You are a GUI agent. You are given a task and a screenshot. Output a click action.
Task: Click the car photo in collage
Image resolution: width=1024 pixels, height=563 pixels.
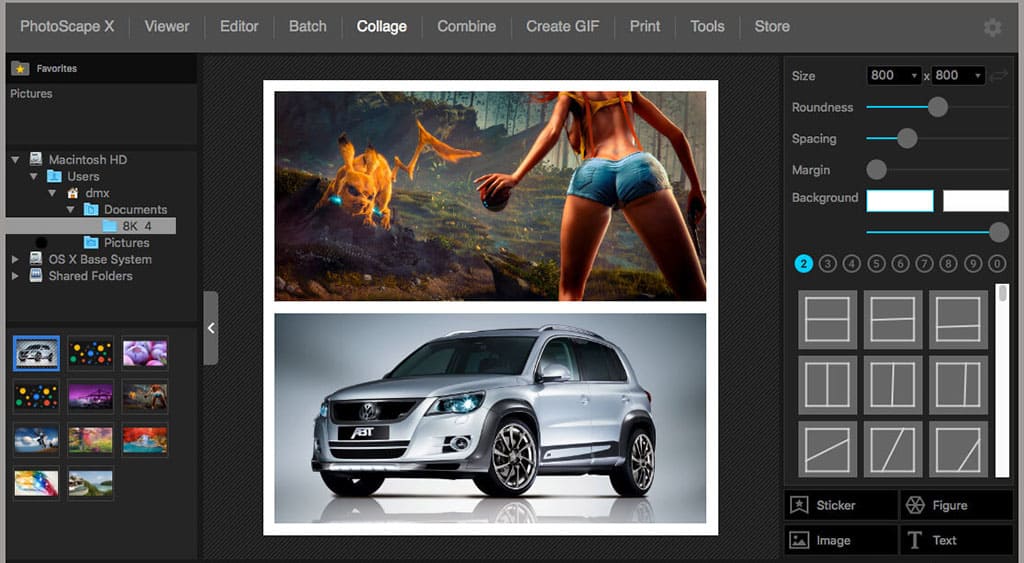click(490, 418)
